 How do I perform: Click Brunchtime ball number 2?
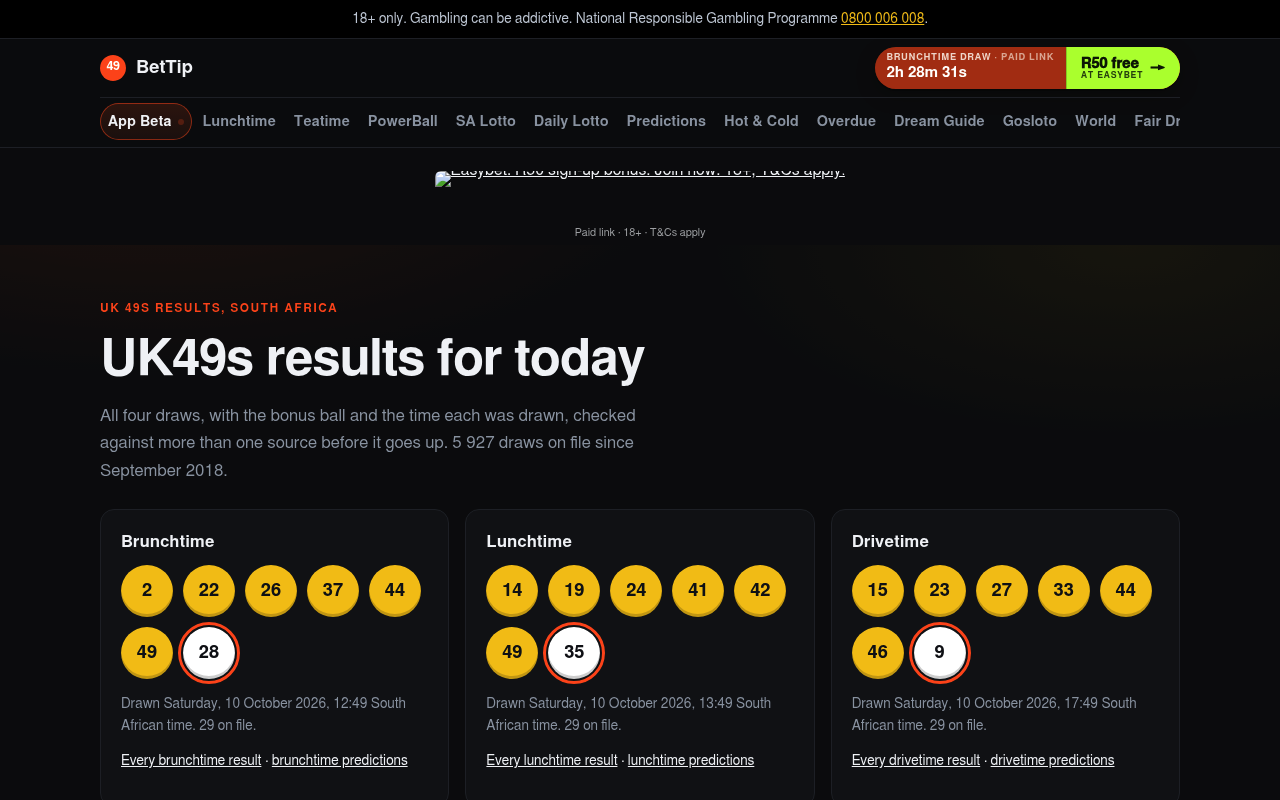147,590
